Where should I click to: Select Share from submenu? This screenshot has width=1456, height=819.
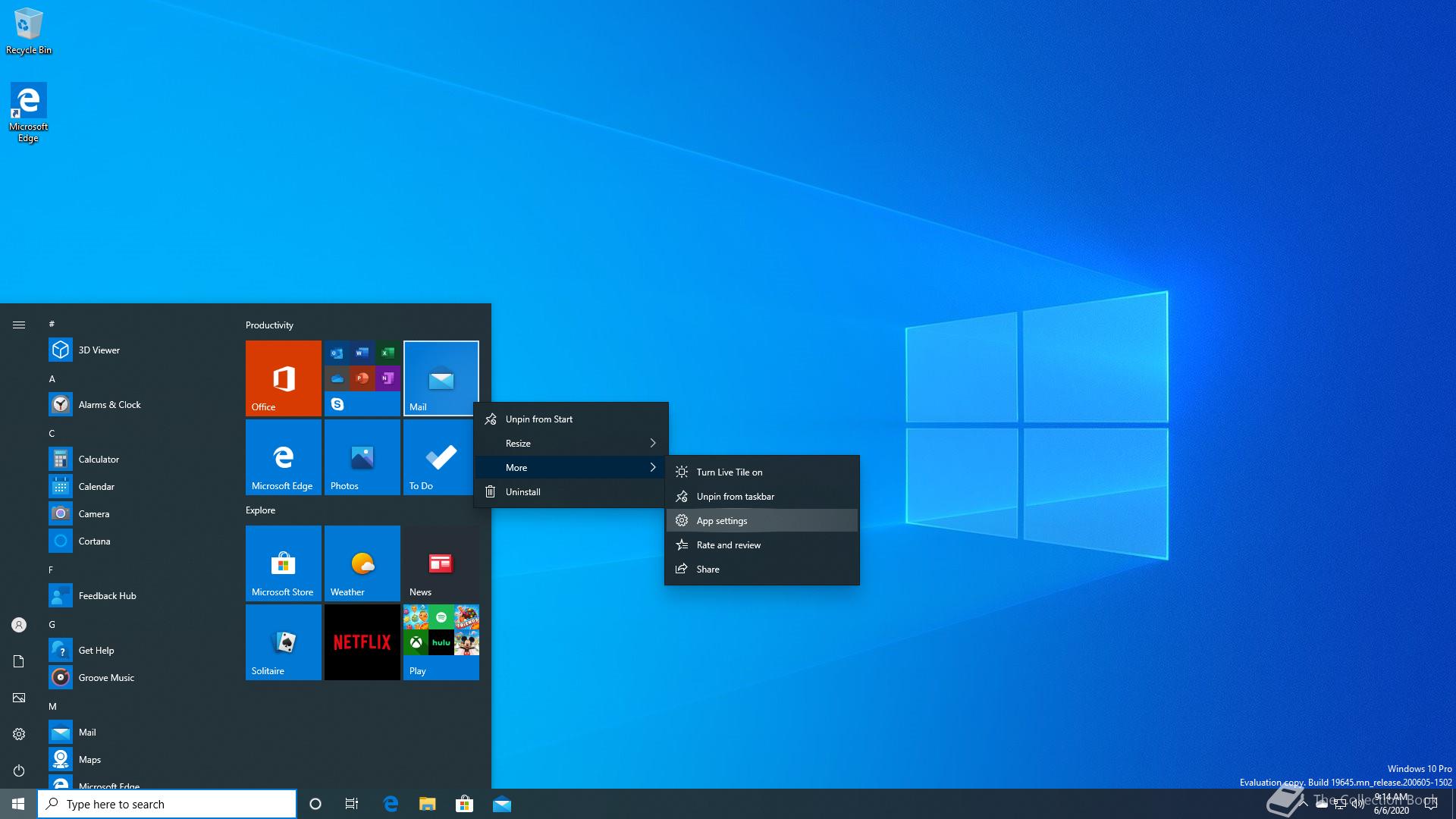click(762, 569)
